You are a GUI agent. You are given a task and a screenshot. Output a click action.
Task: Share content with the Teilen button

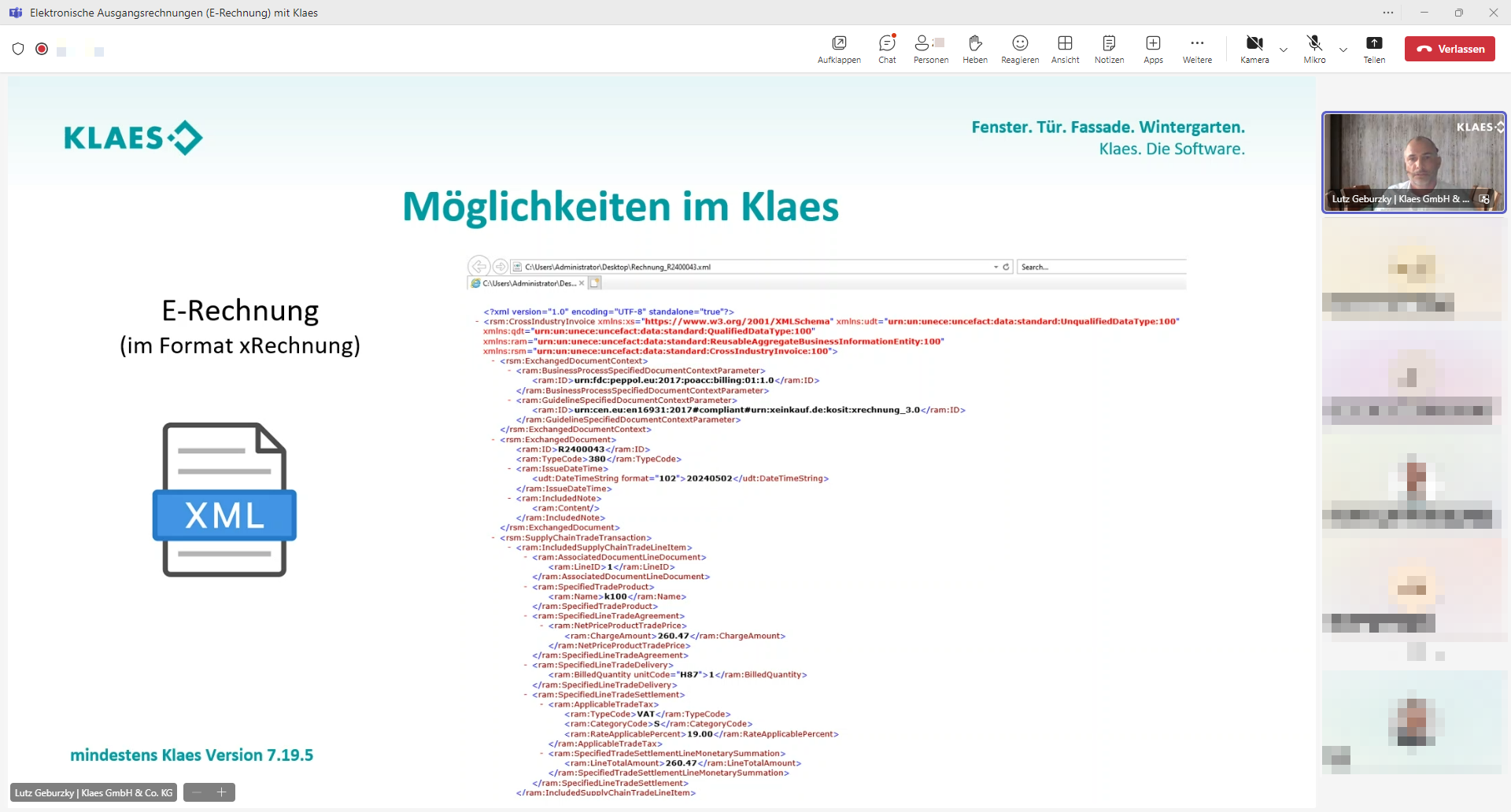1374,49
